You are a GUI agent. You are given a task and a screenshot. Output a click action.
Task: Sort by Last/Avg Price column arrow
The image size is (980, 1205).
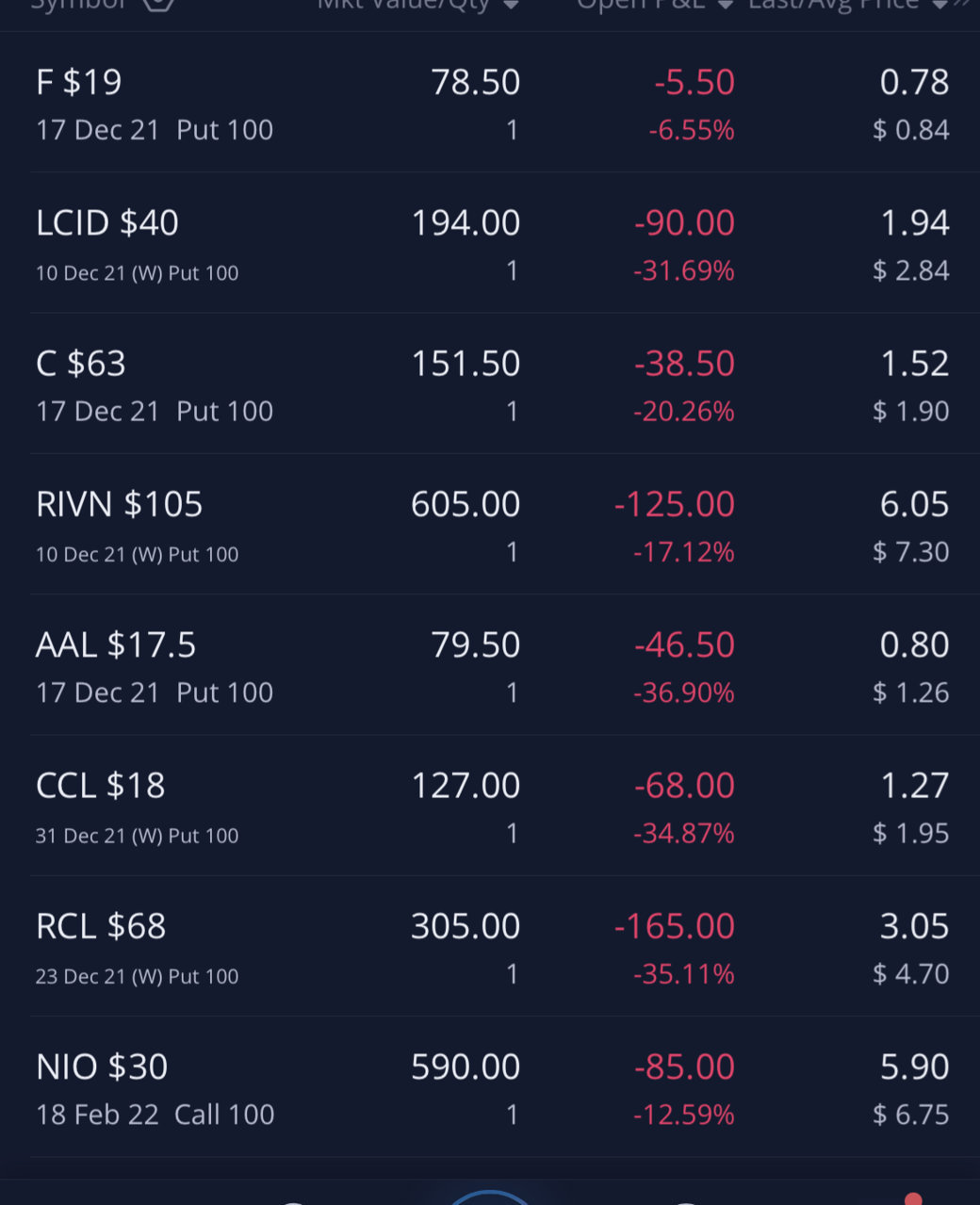[939, 4]
